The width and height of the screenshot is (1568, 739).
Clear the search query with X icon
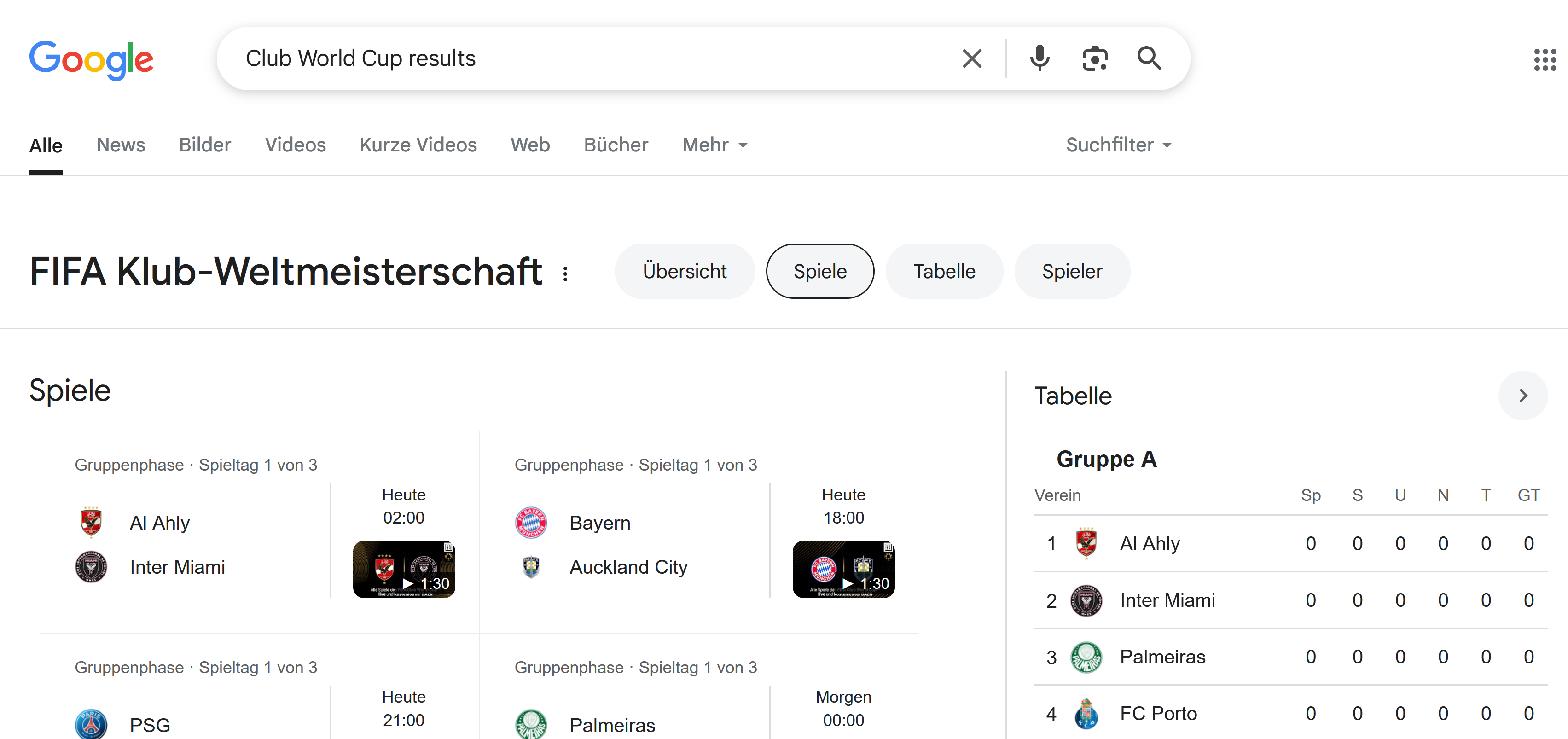click(972, 58)
